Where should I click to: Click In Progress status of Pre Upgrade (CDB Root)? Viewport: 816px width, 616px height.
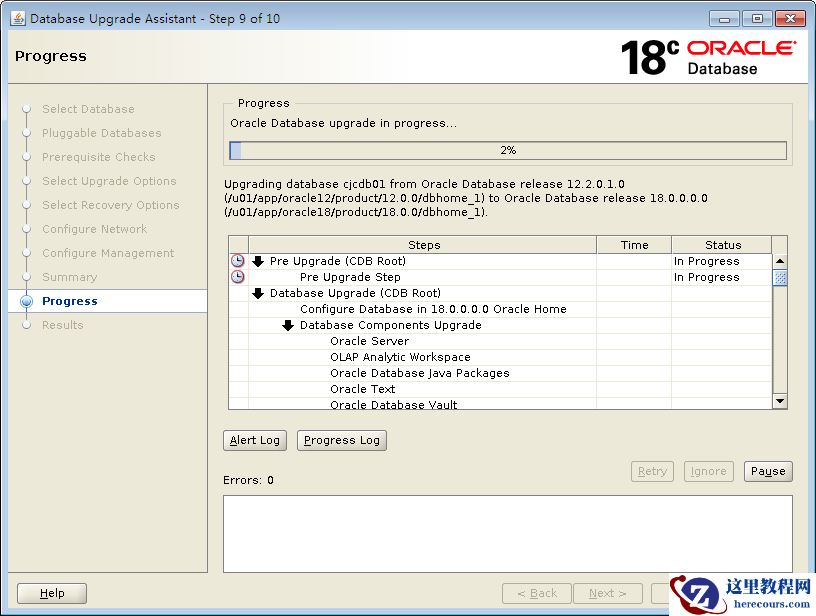(707, 261)
